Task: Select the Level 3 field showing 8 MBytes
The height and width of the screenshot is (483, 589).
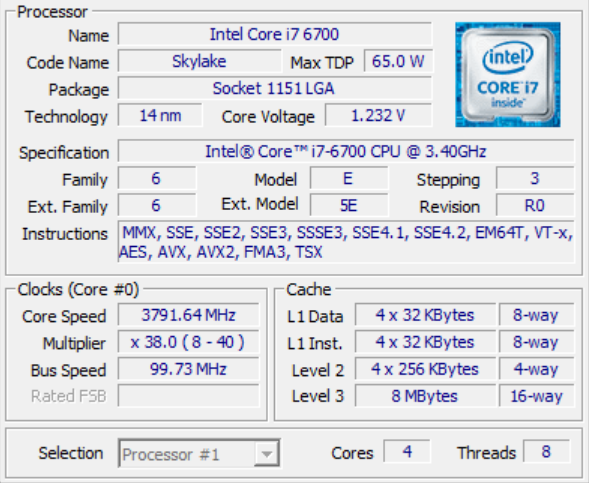Action: [425, 395]
